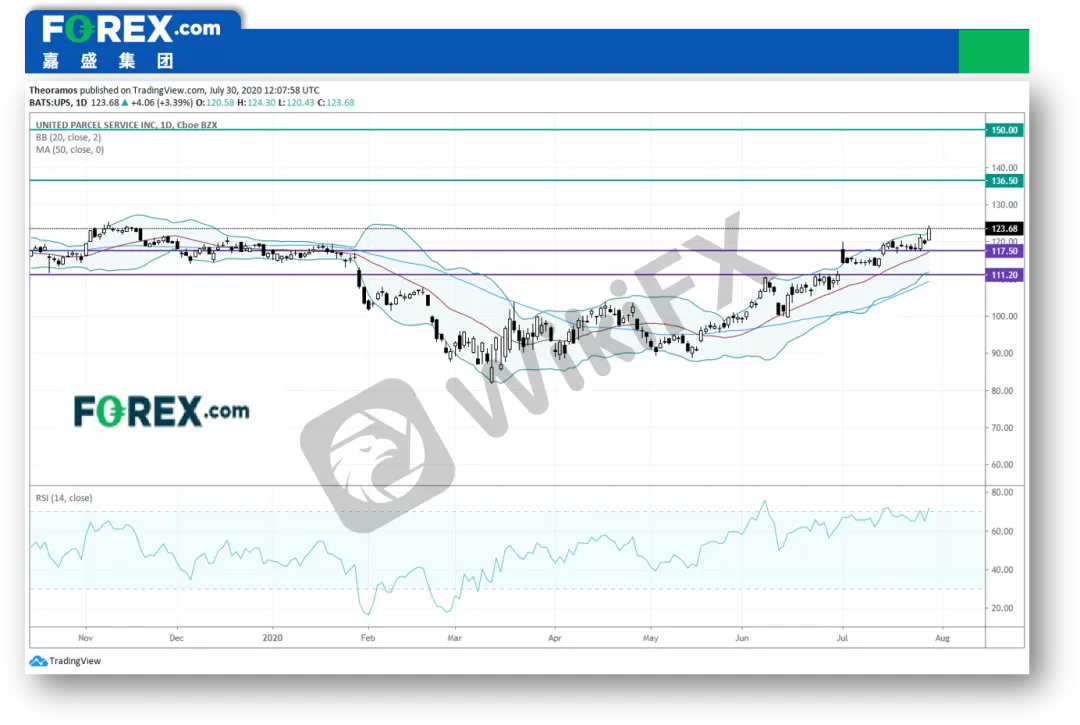Click the BB (20, close, 2) indicator label

click(68, 138)
